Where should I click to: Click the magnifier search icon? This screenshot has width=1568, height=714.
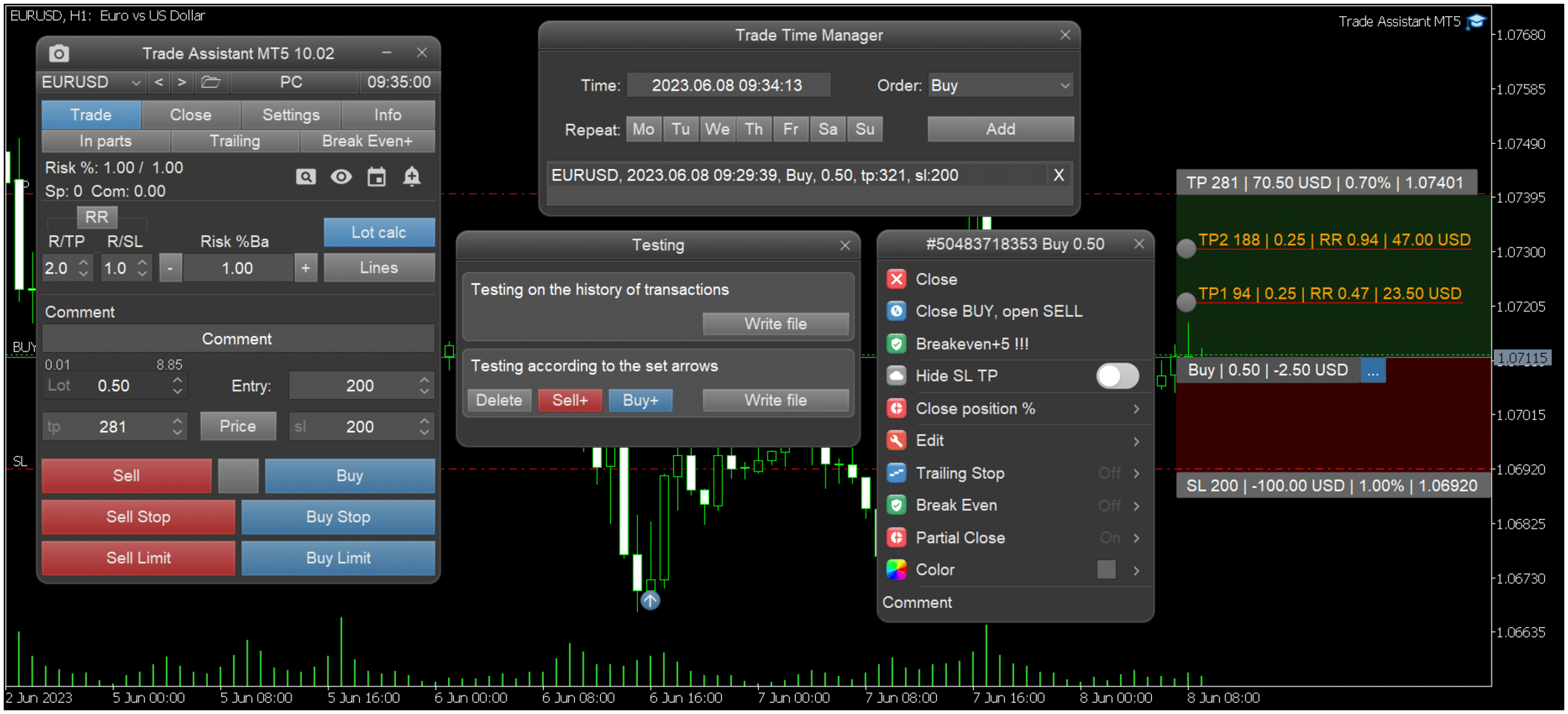tap(306, 176)
